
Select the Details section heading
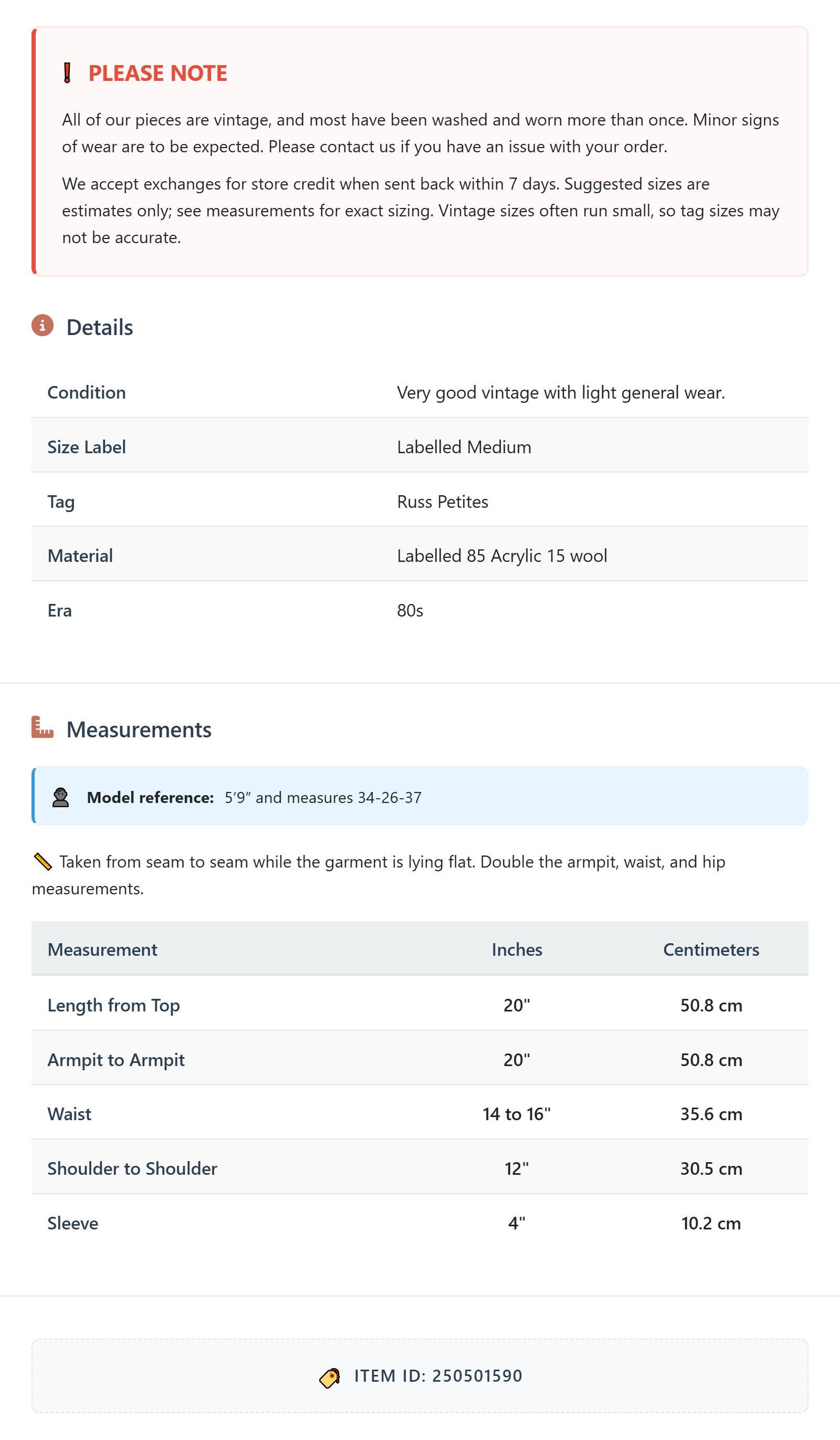pos(99,327)
